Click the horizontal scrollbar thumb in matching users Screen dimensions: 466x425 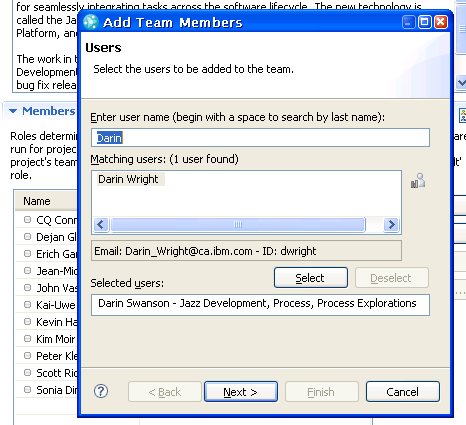238,225
